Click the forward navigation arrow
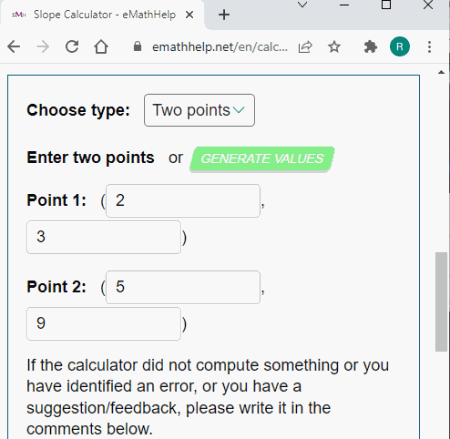Image resolution: width=450 pixels, height=439 pixels. [43, 47]
